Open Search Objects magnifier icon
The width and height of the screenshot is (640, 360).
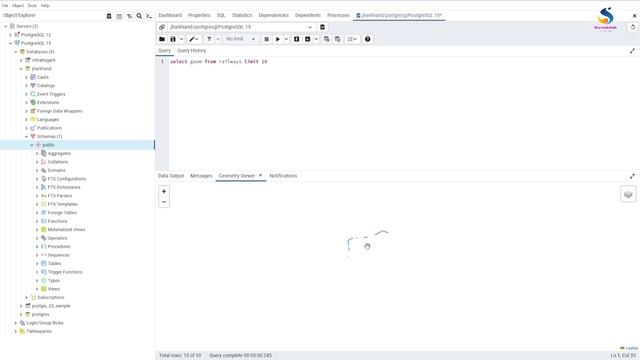[139, 16]
